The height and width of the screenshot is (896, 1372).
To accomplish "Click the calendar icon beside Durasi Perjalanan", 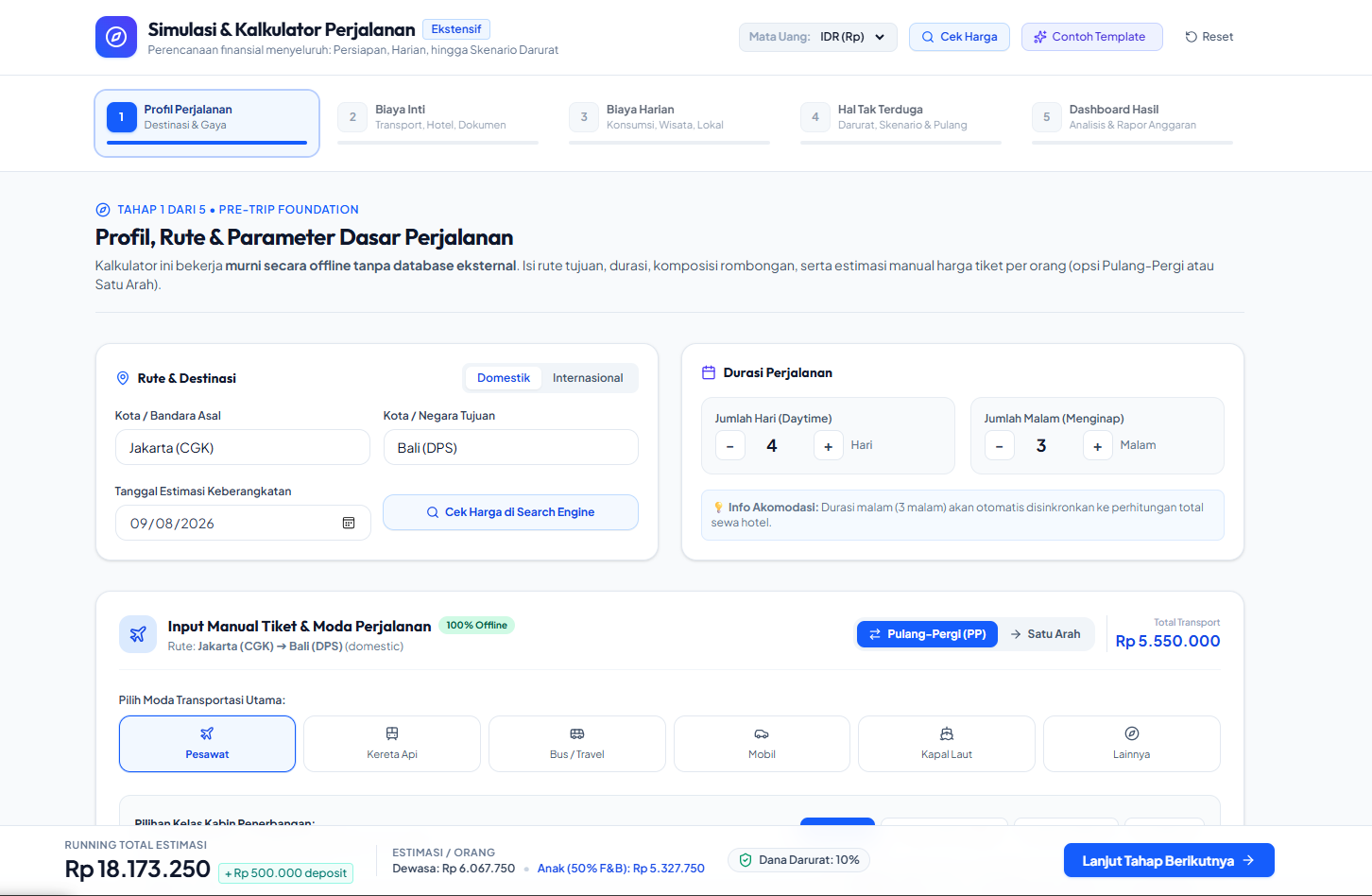I will [x=709, y=372].
